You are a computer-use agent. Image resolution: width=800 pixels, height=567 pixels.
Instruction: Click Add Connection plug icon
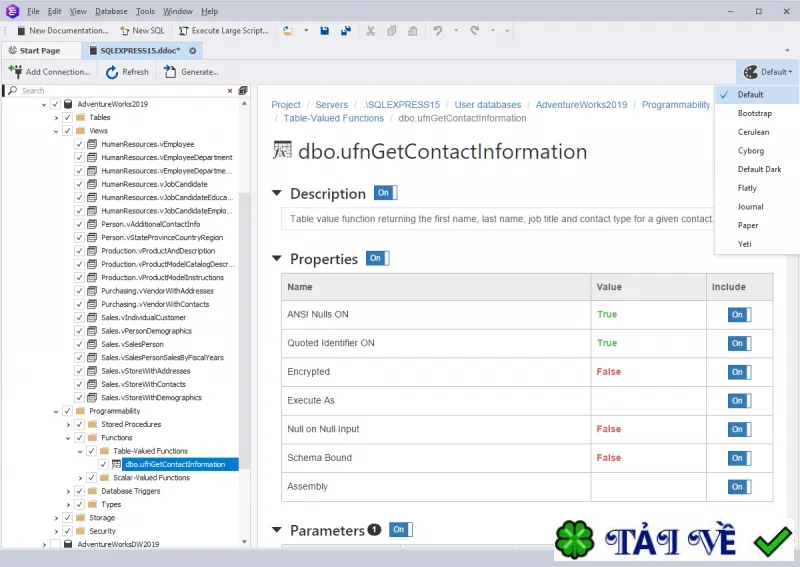pos(15,71)
